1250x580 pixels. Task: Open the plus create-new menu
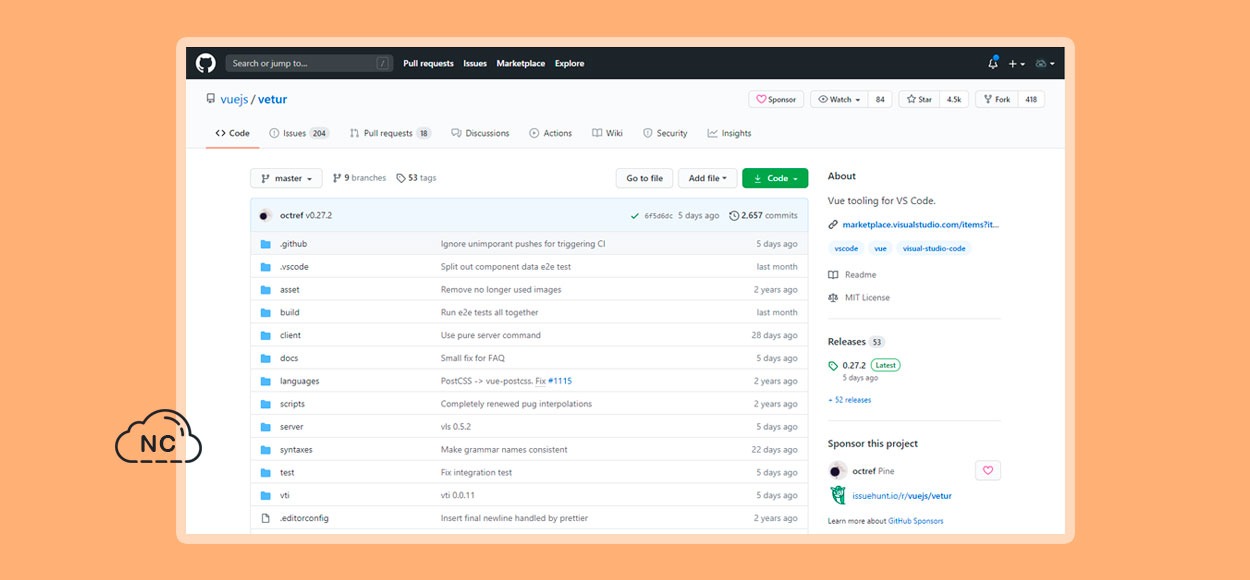pos(1016,63)
